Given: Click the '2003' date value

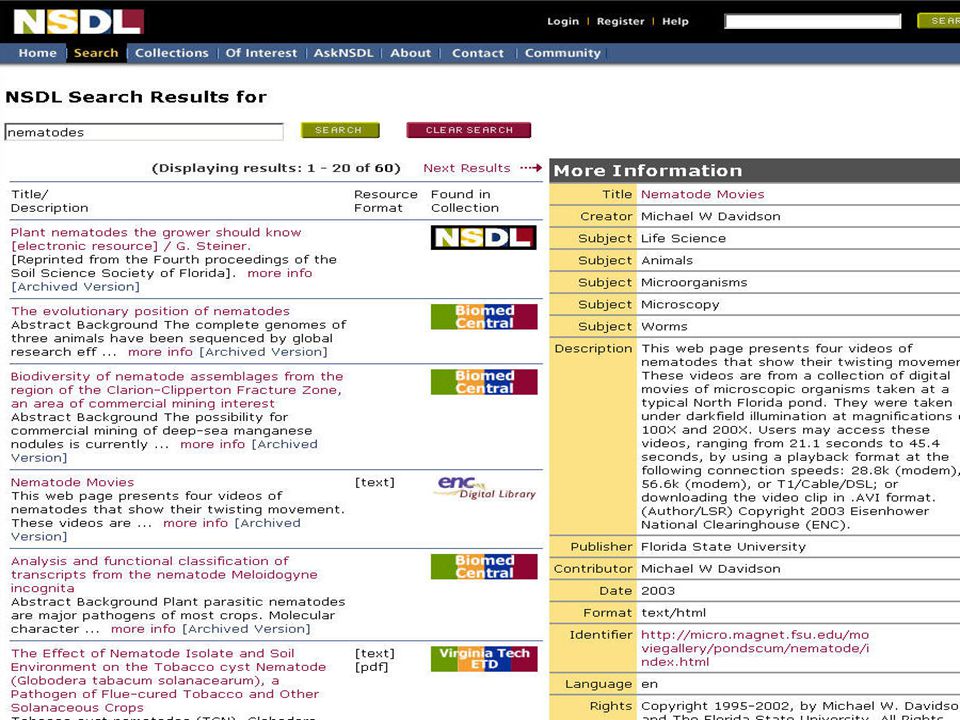Looking at the screenshot, I should coord(658,591).
